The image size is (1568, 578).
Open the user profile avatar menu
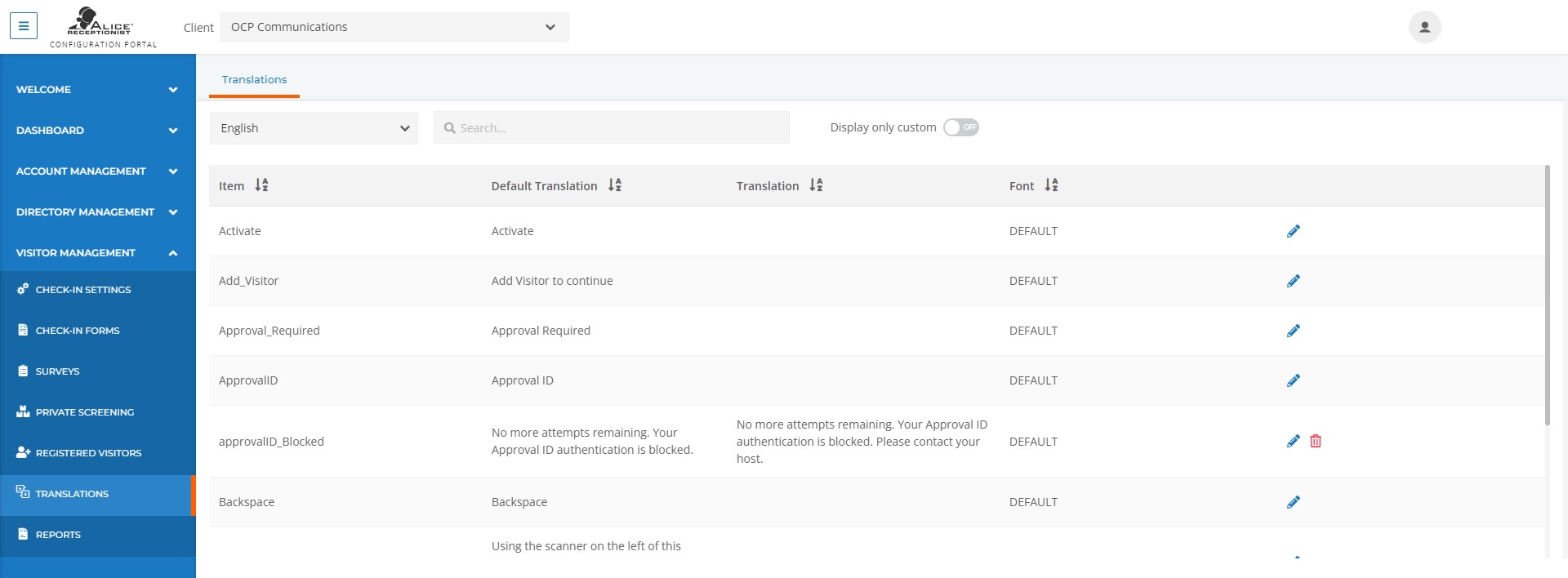1424,27
